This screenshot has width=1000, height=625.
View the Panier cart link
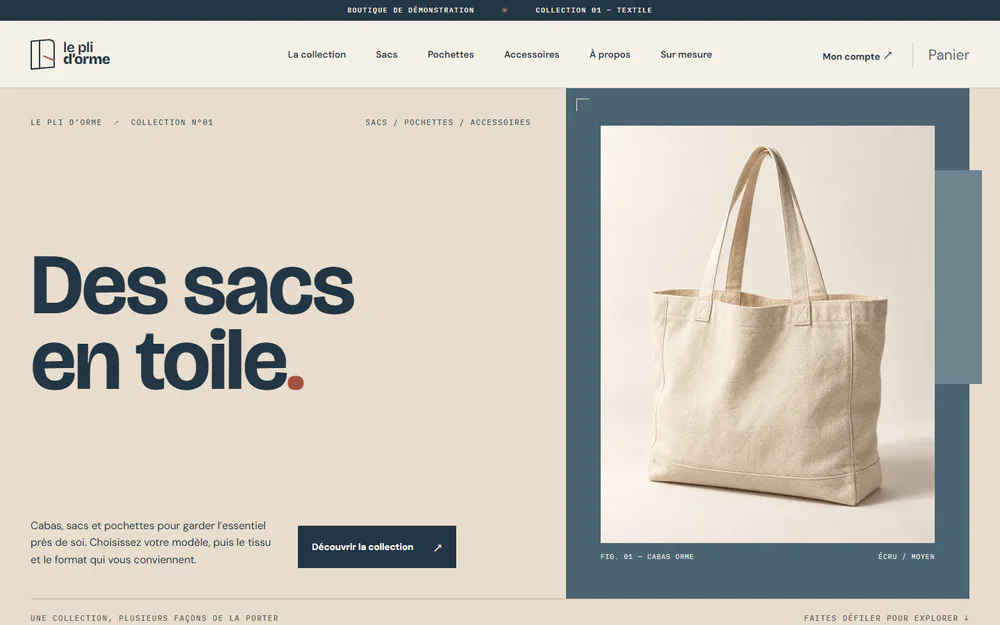pyautogui.click(x=948, y=55)
